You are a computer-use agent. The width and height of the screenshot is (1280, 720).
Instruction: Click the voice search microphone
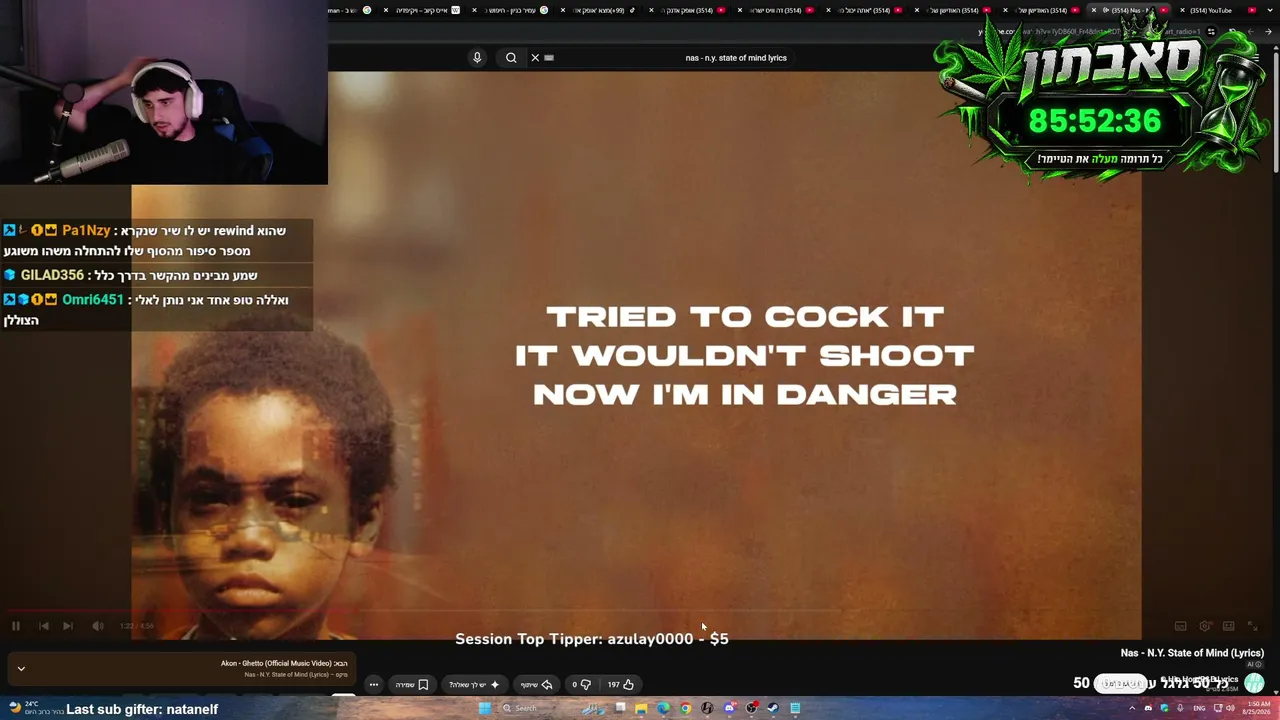477,58
